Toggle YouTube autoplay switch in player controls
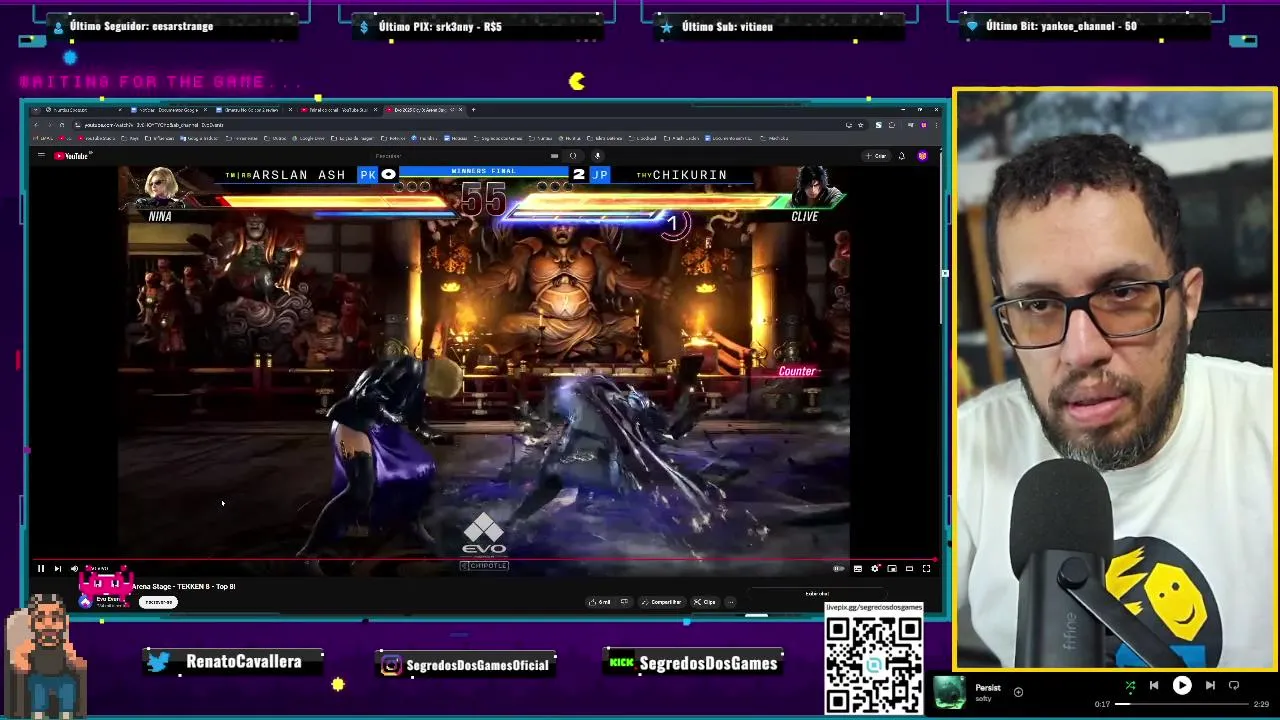This screenshot has height=720, width=1280. pyautogui.click(x=839, y=569)
